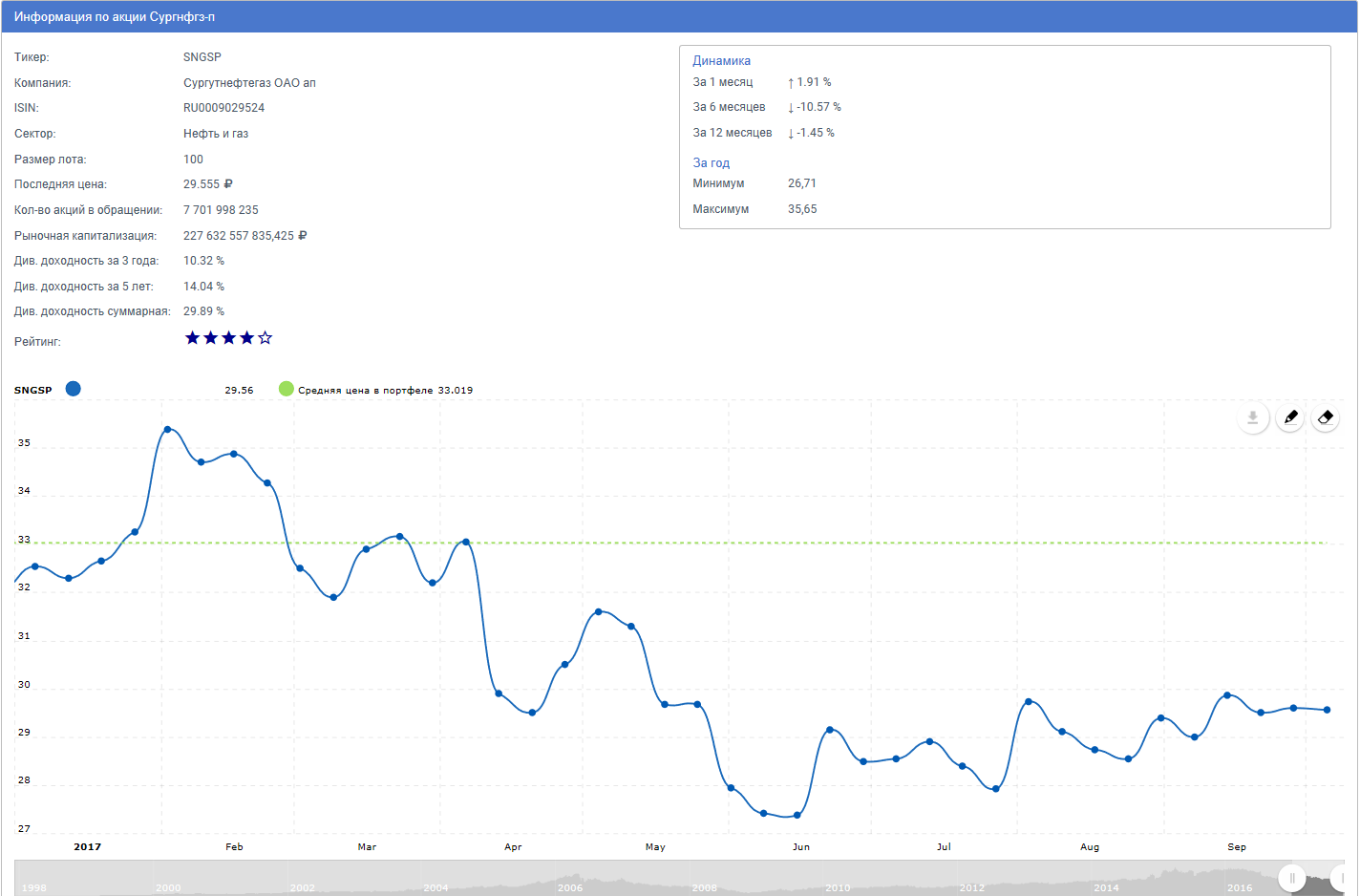Toggle average portfolio price green legend dot
The width and height of the screenshot is (1360, 896).
286,389
